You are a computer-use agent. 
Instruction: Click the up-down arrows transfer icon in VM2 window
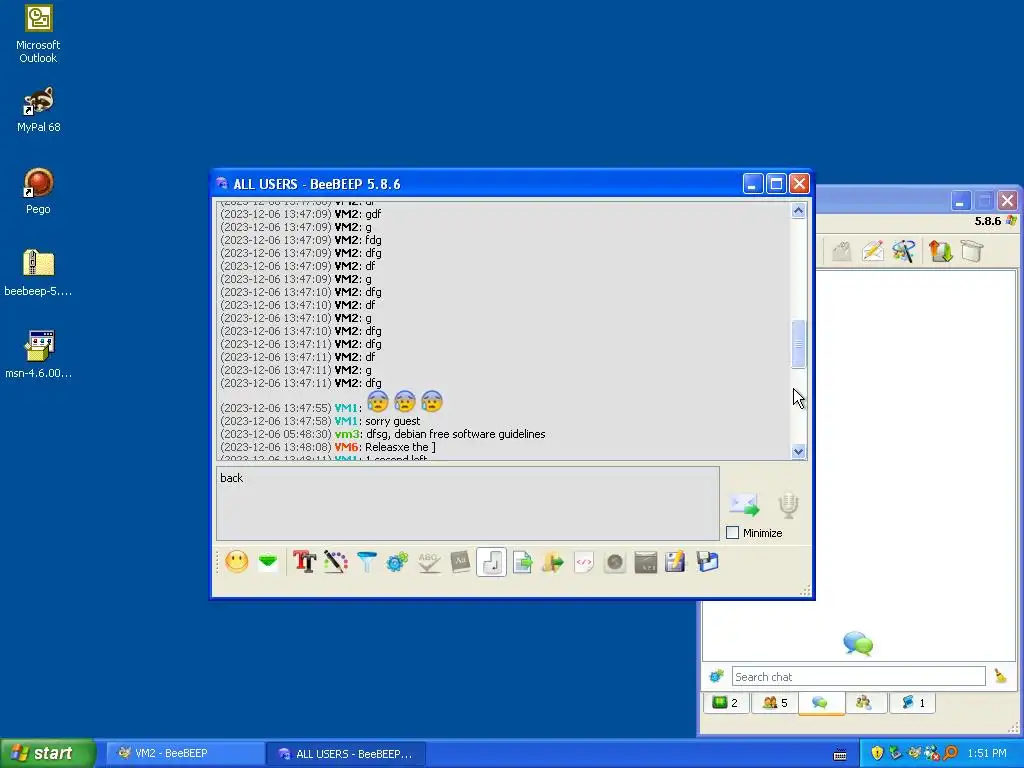(x=941, y=251)
